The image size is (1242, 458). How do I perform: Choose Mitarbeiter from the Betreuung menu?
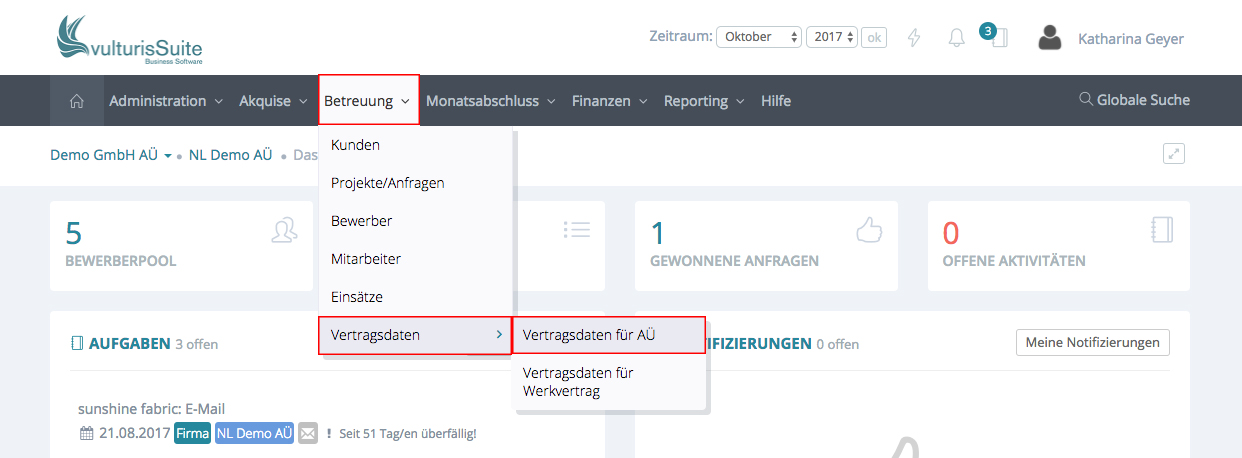coord(366,259)
